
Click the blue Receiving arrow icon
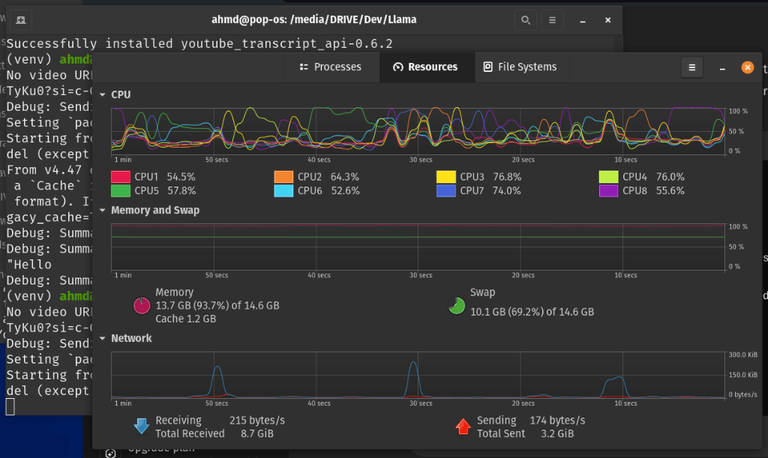point(142,427)
